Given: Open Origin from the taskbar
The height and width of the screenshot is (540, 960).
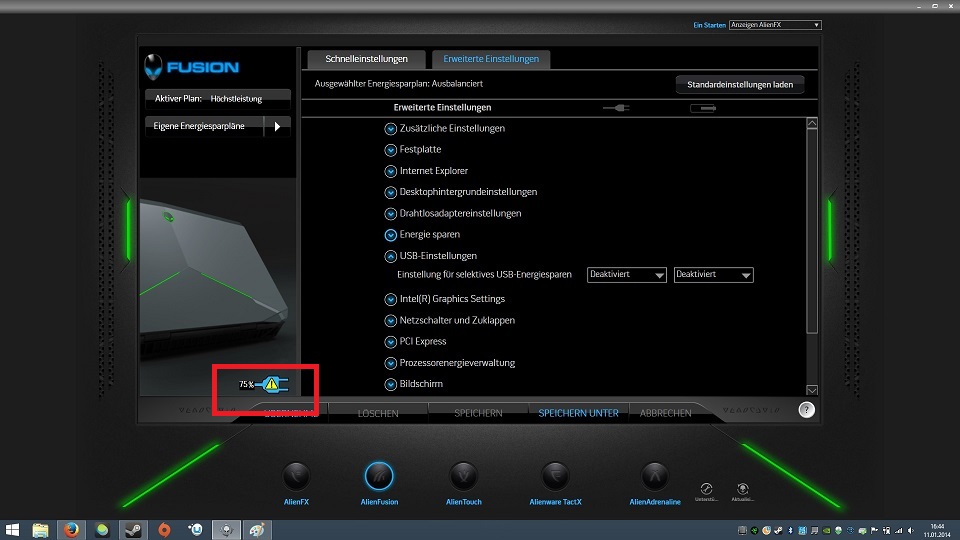Looking at the screenshot, I should [164, 530].
